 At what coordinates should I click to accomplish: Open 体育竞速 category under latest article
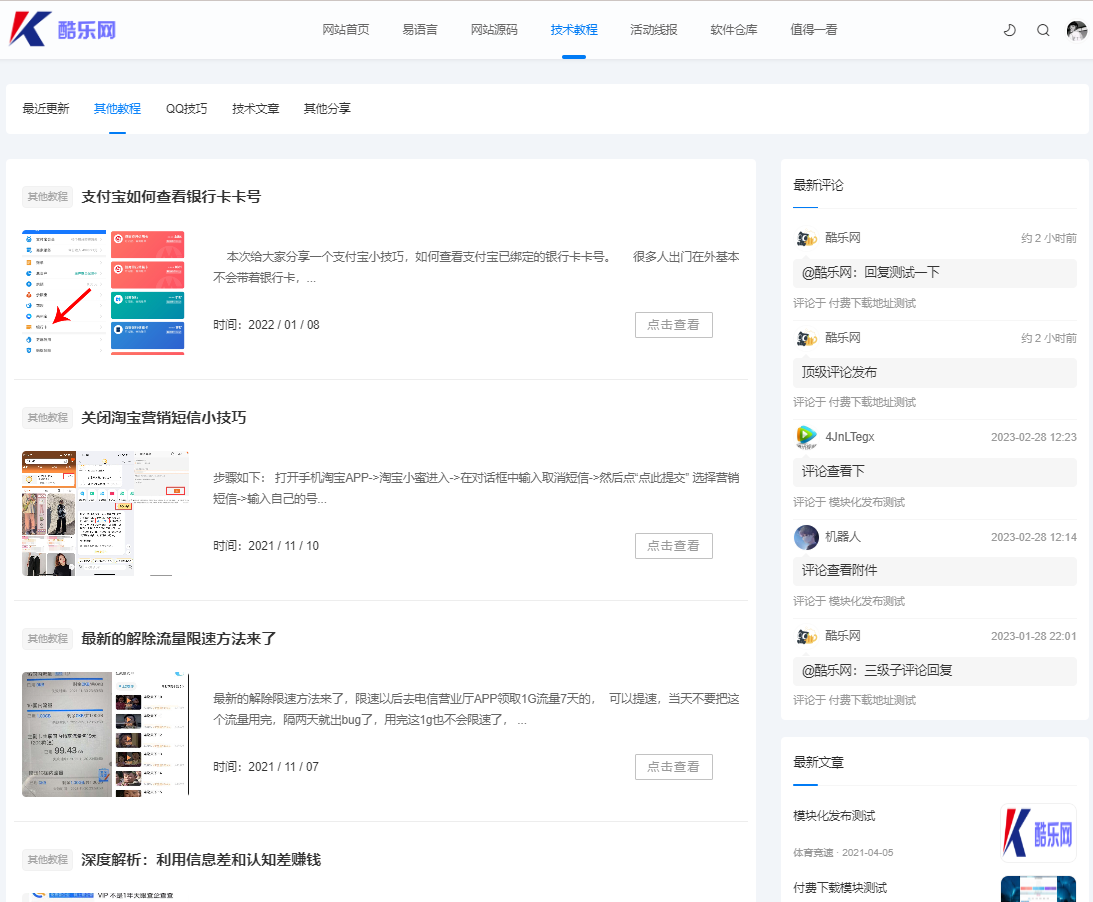click(x=813, y=853)
